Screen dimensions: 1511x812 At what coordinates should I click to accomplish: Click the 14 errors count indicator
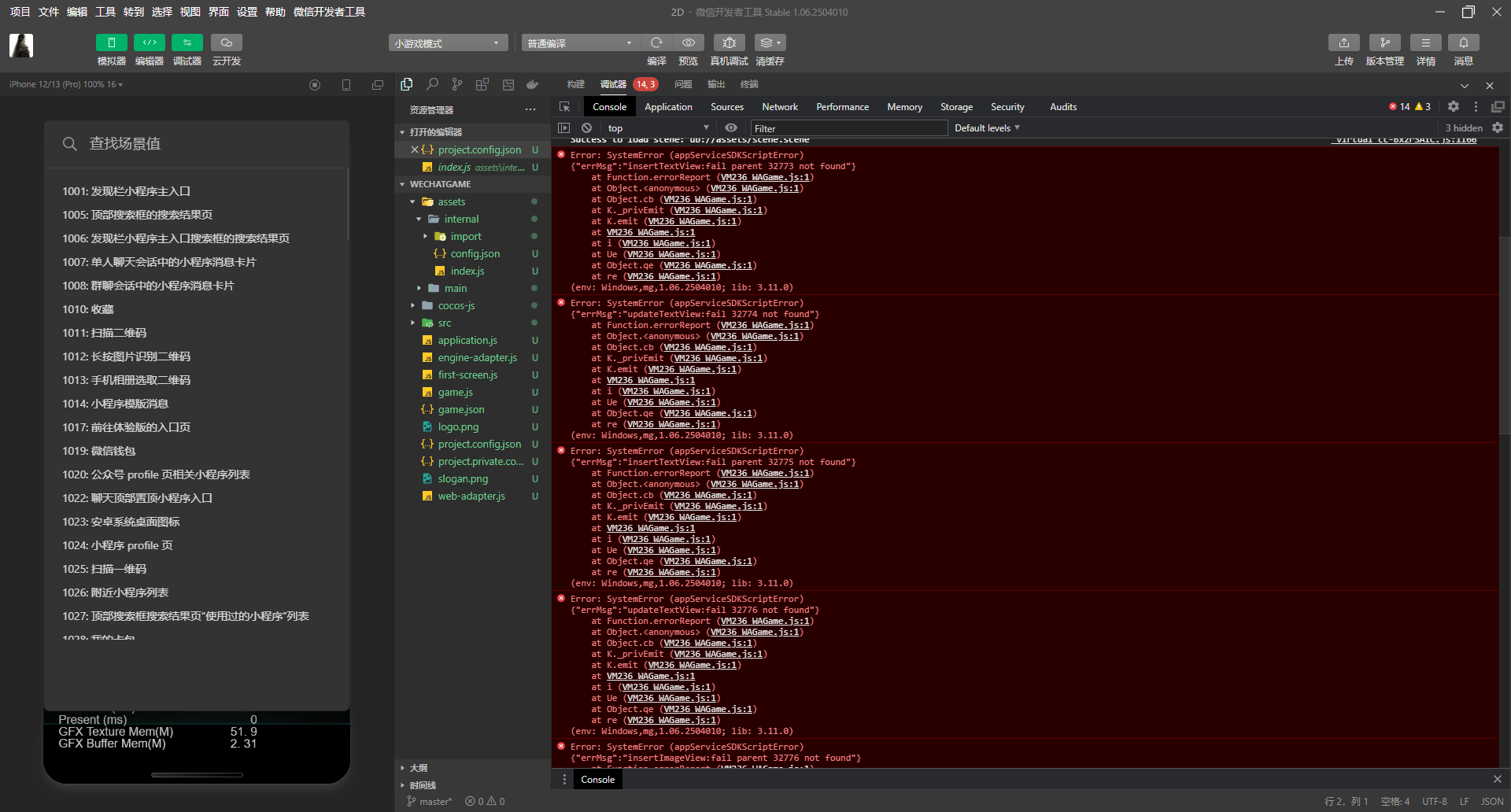coord(1400,107)
